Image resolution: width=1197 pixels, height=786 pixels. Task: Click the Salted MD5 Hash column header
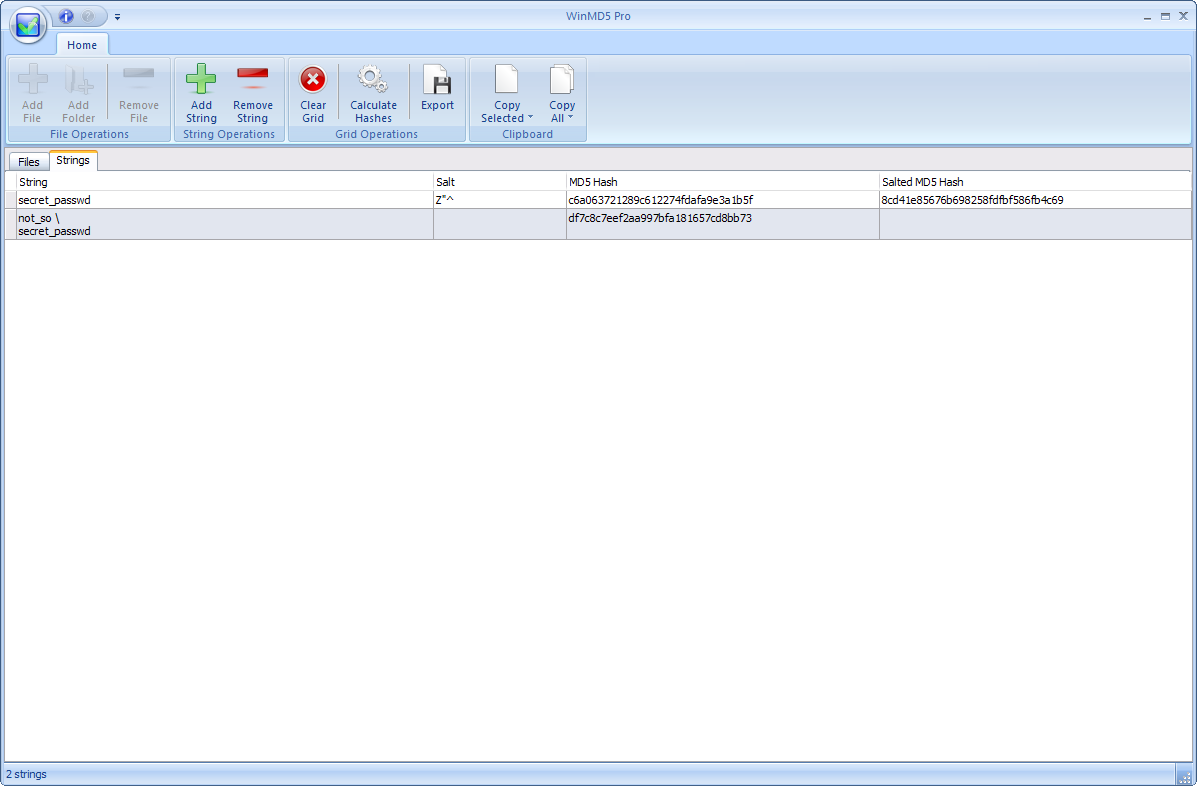pyautogui.click(x=1035, y=182)
